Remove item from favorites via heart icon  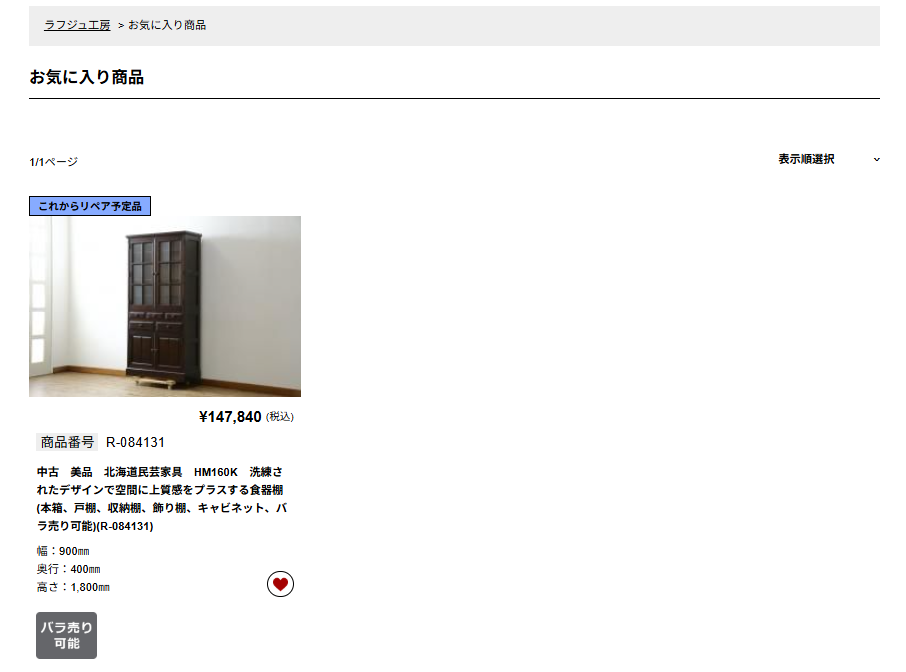click(x=280, y=584)
